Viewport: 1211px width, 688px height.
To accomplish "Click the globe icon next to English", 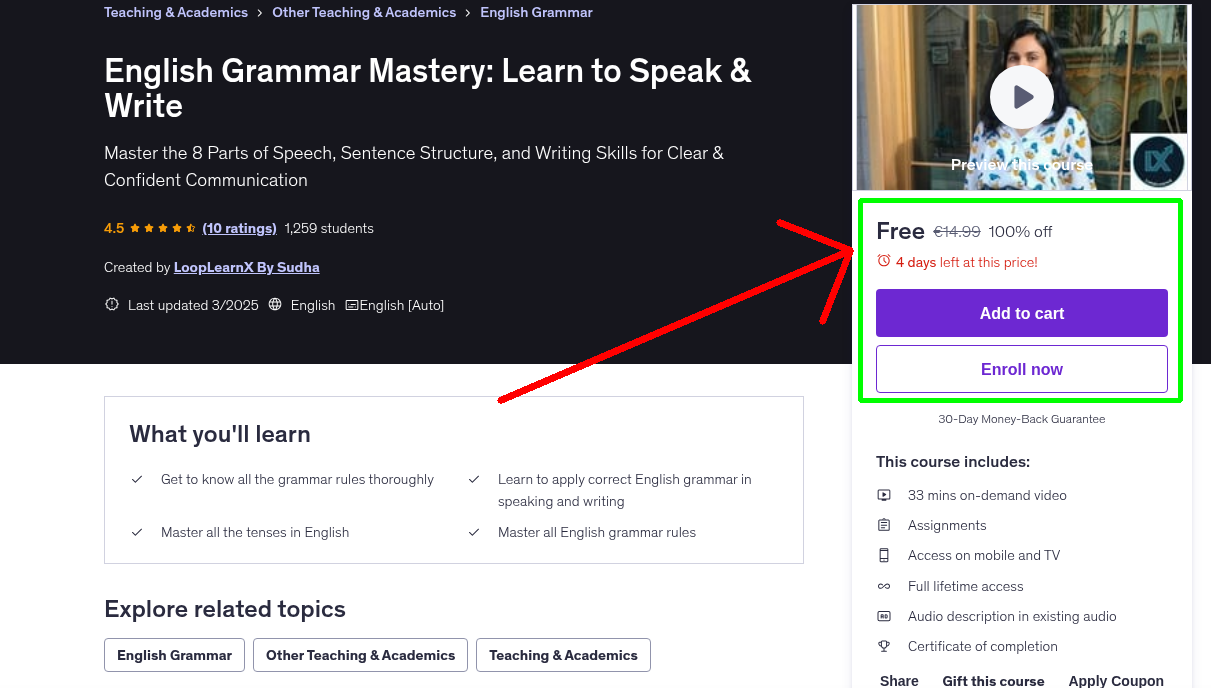I will pyautogui.click(x=274, y=304).
